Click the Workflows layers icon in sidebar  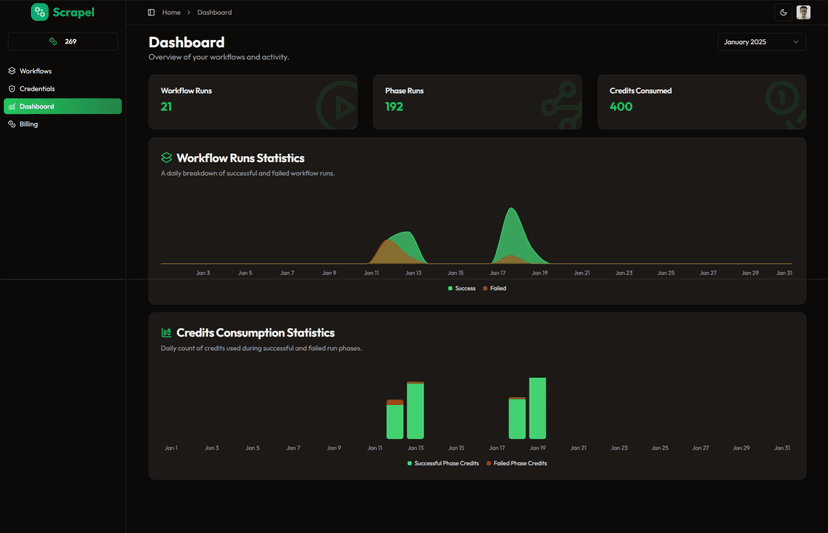tap(12, 71)
